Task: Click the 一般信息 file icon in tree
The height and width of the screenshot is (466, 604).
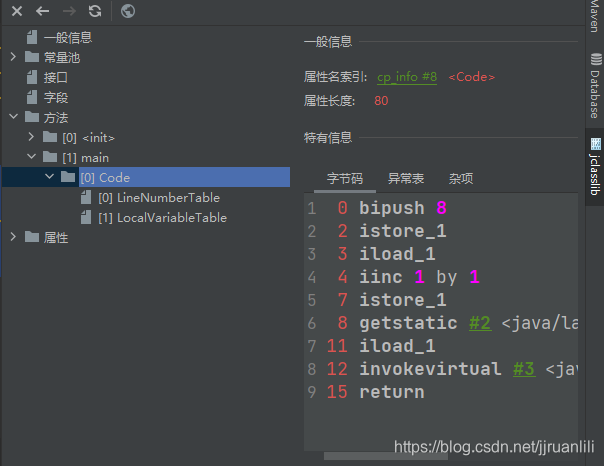Action: pyautogui.click(x=32, y=37)
